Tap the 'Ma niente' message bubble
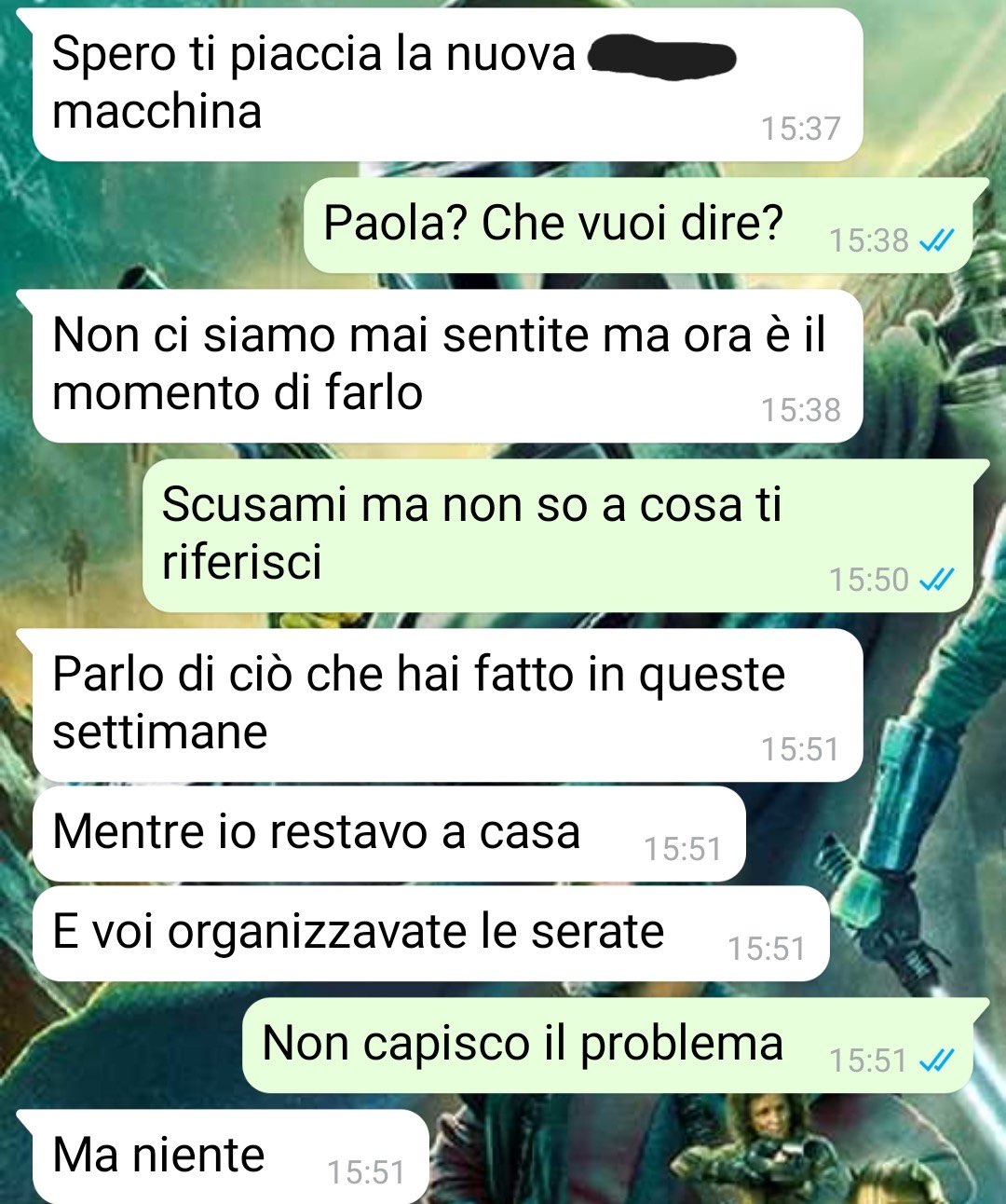This screenshot has width=1006, height=1204. pyautogui.click(x=230, y=1156)
